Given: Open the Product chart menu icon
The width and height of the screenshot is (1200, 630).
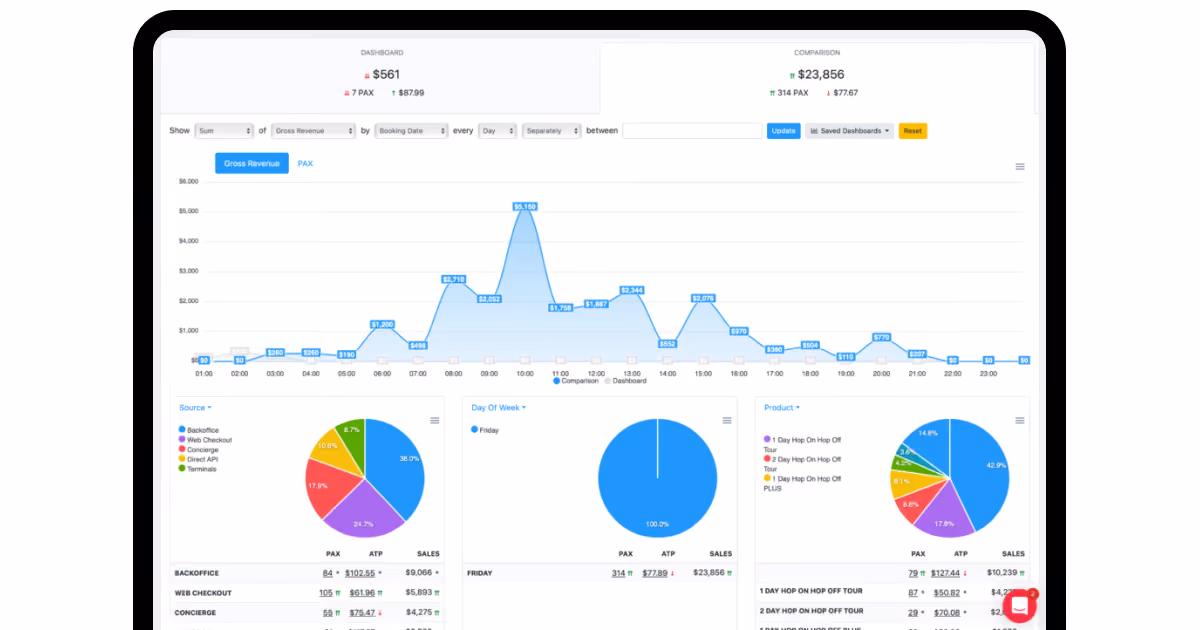Looking at the screenshot, I should click(x=1020, y=421).
